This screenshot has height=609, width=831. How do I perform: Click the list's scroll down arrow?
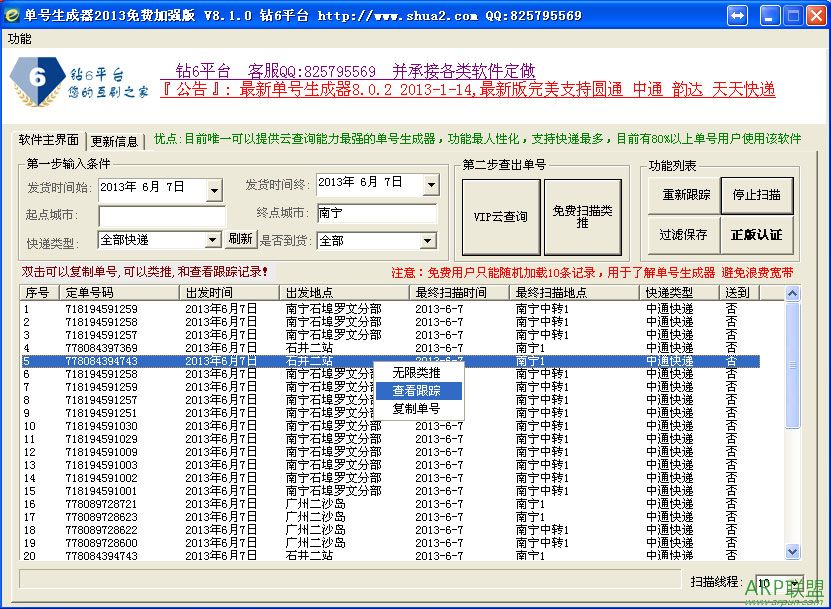click(792, 551)
